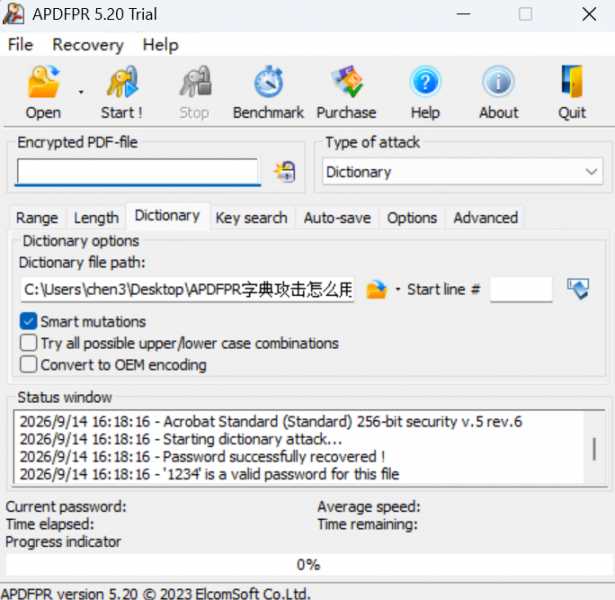Screen dimensions: 615x600
Task: Click the 'Password successfully recovered !' log line
Action: pyautogui.click(x=202, y=456)
